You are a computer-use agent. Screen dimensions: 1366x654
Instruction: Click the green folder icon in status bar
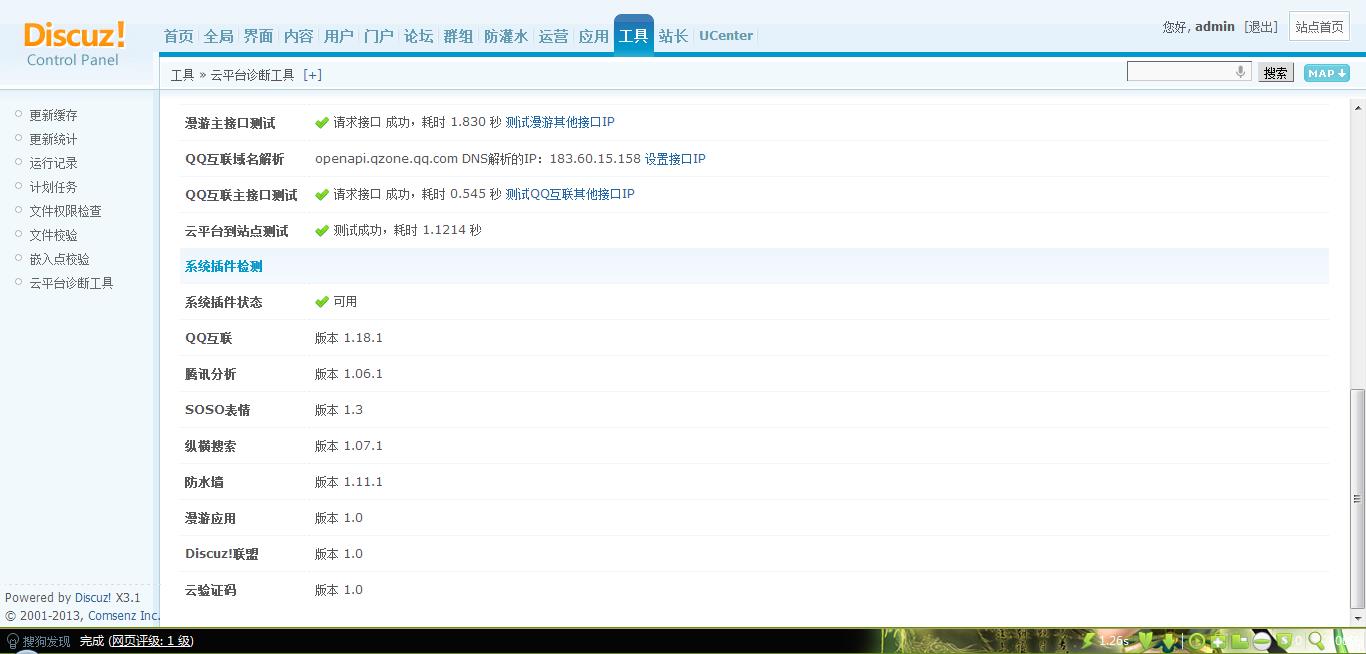1239,641
